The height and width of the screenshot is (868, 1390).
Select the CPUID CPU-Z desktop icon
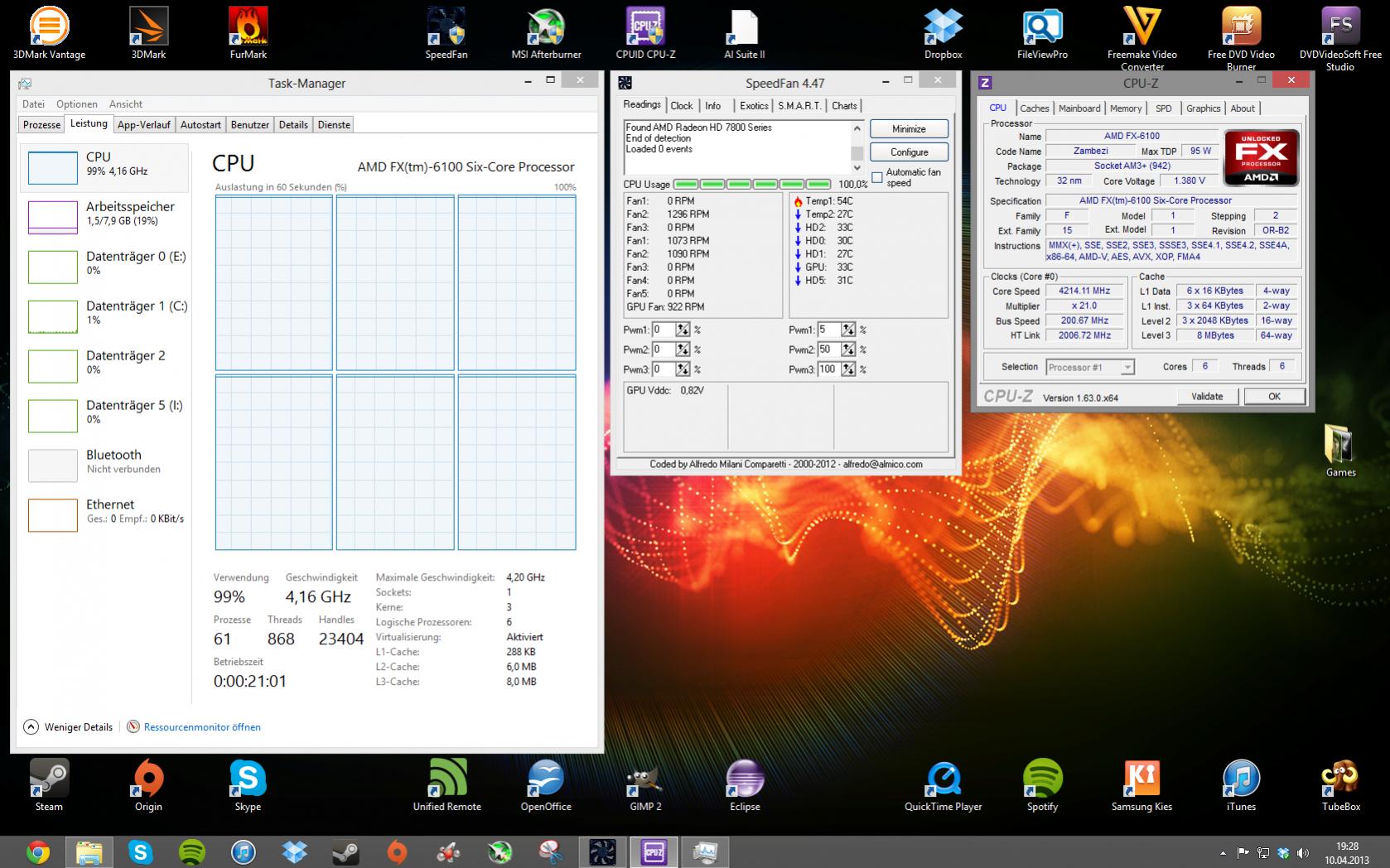tap(645, 33)
